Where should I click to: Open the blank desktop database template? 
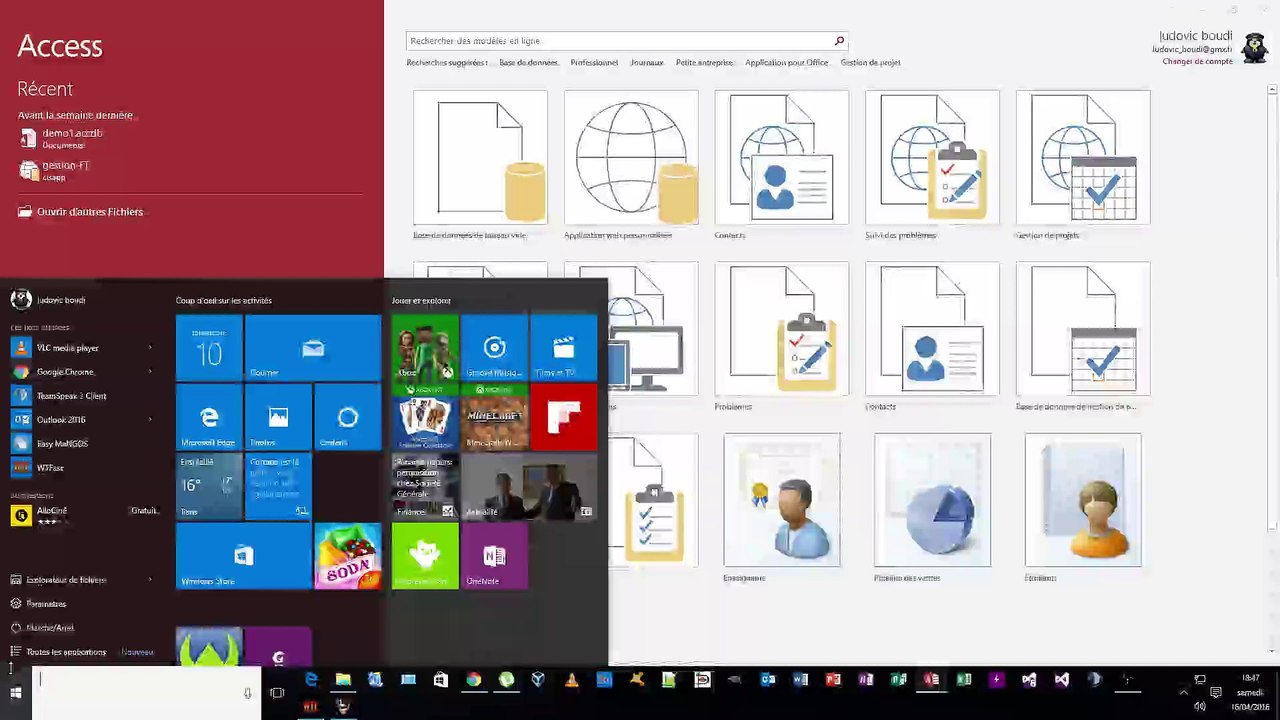pos(480,158)
